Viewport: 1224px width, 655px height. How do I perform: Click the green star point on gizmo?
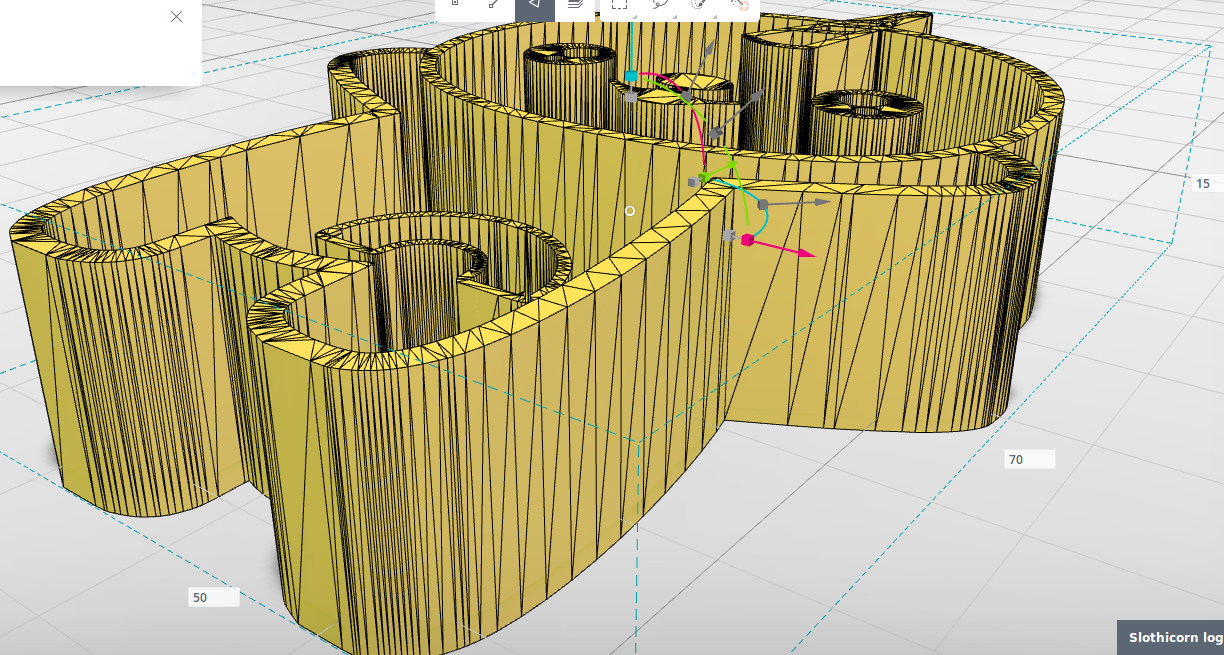point(731,162)
